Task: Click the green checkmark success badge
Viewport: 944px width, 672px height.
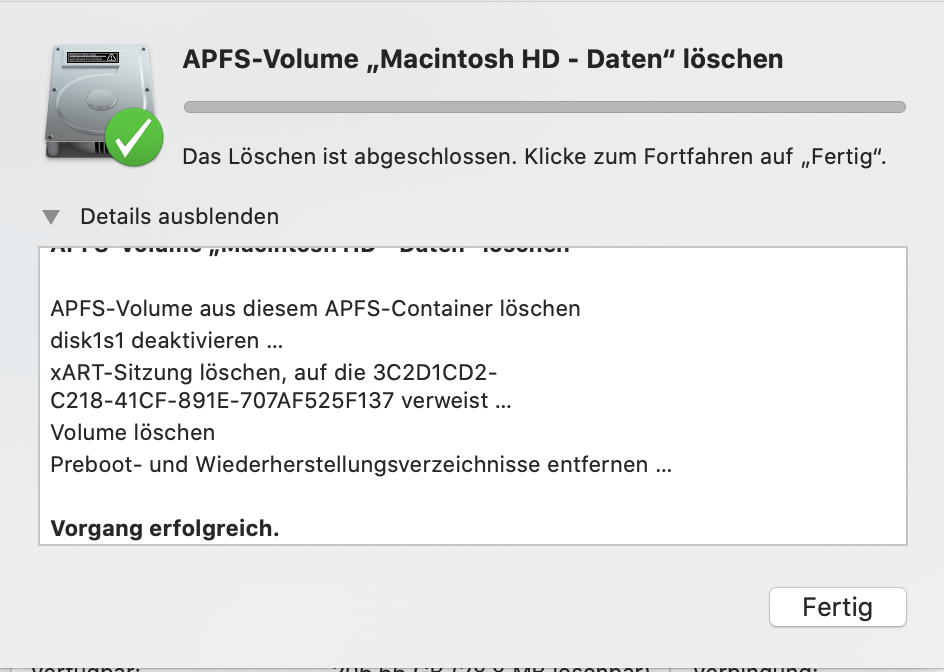Action: pos(135,138)
